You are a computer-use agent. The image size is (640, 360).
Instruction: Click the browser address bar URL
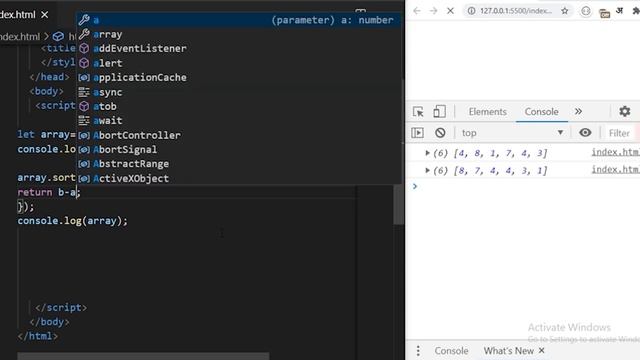coord(516,11)
